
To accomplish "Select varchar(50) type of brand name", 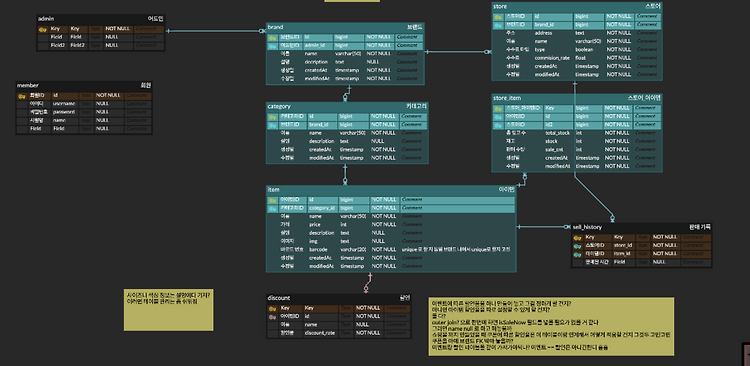I will coord(348,54).
